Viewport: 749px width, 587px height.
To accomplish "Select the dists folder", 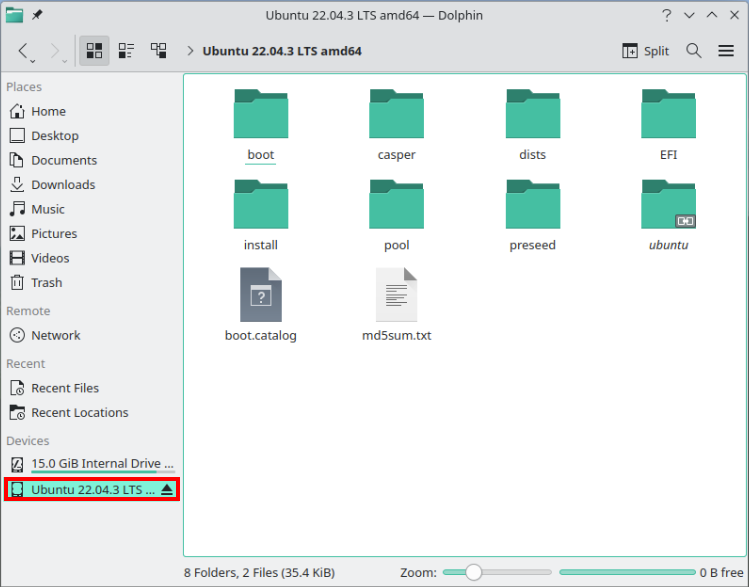I will 533,126.
